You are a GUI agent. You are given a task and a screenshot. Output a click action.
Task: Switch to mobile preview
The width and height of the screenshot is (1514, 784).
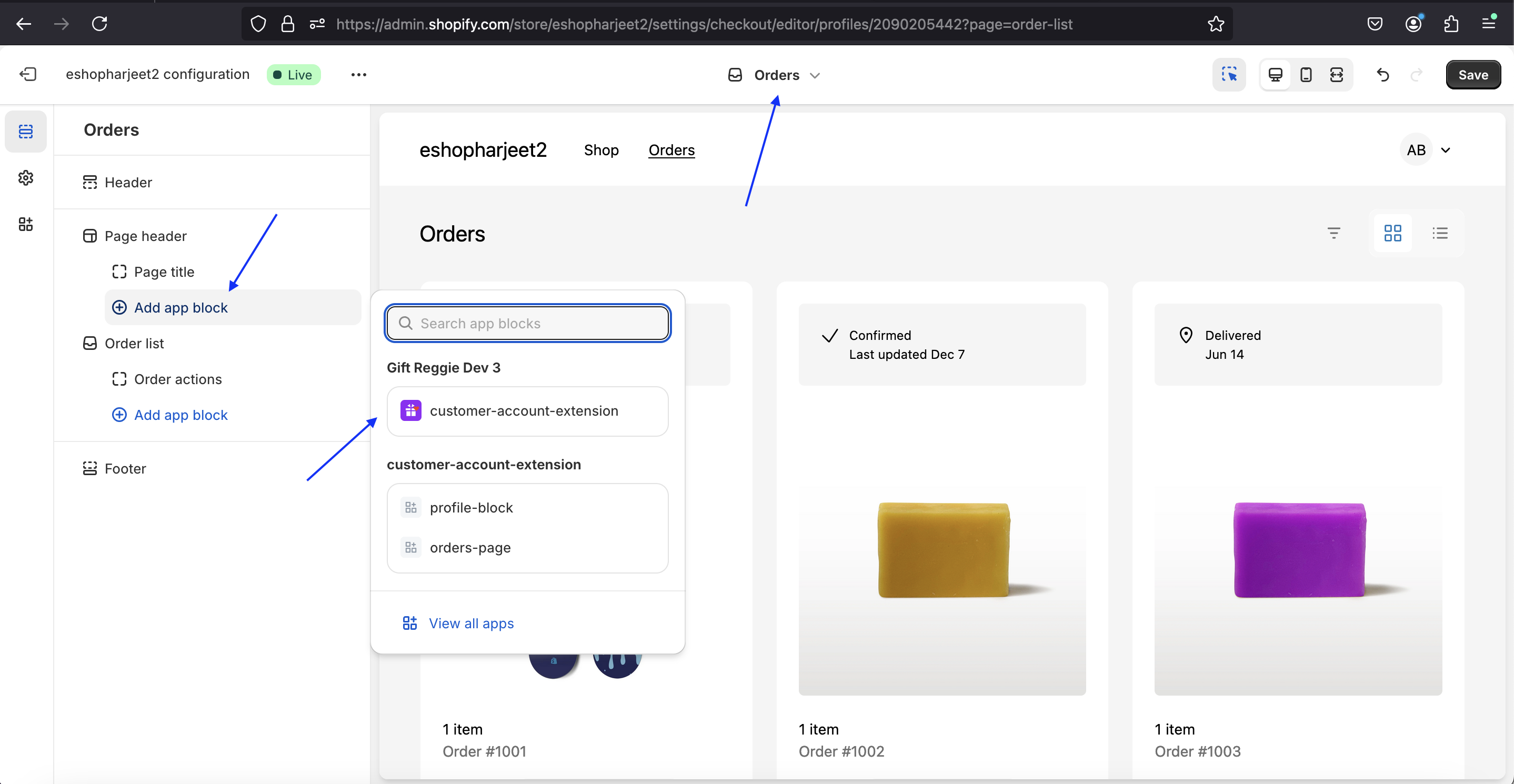1306,75
